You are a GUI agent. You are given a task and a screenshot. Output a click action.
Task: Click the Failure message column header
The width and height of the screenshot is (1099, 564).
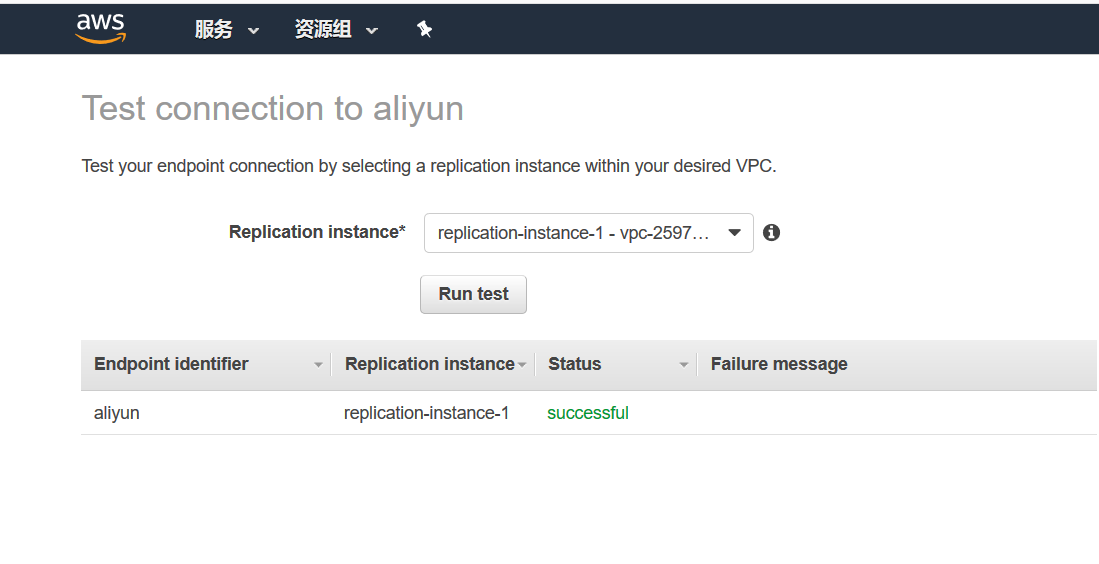click(779, 364)
